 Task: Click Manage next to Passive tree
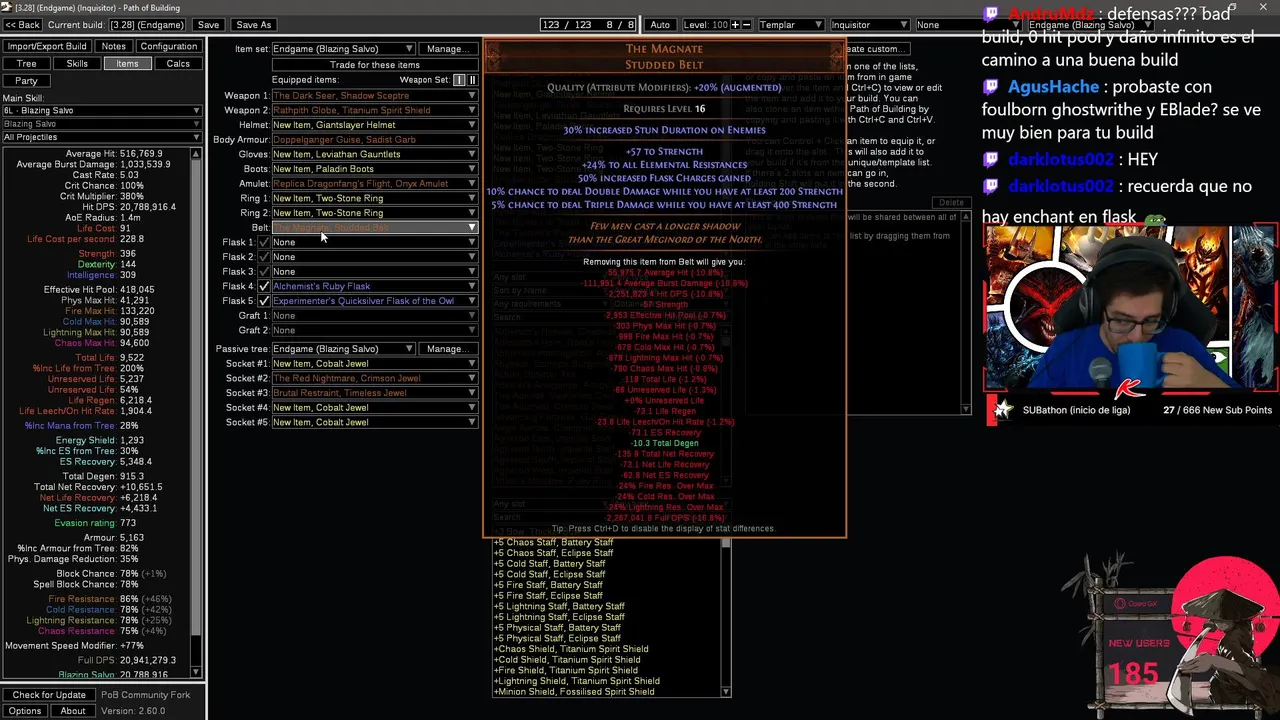click(447, 349)
